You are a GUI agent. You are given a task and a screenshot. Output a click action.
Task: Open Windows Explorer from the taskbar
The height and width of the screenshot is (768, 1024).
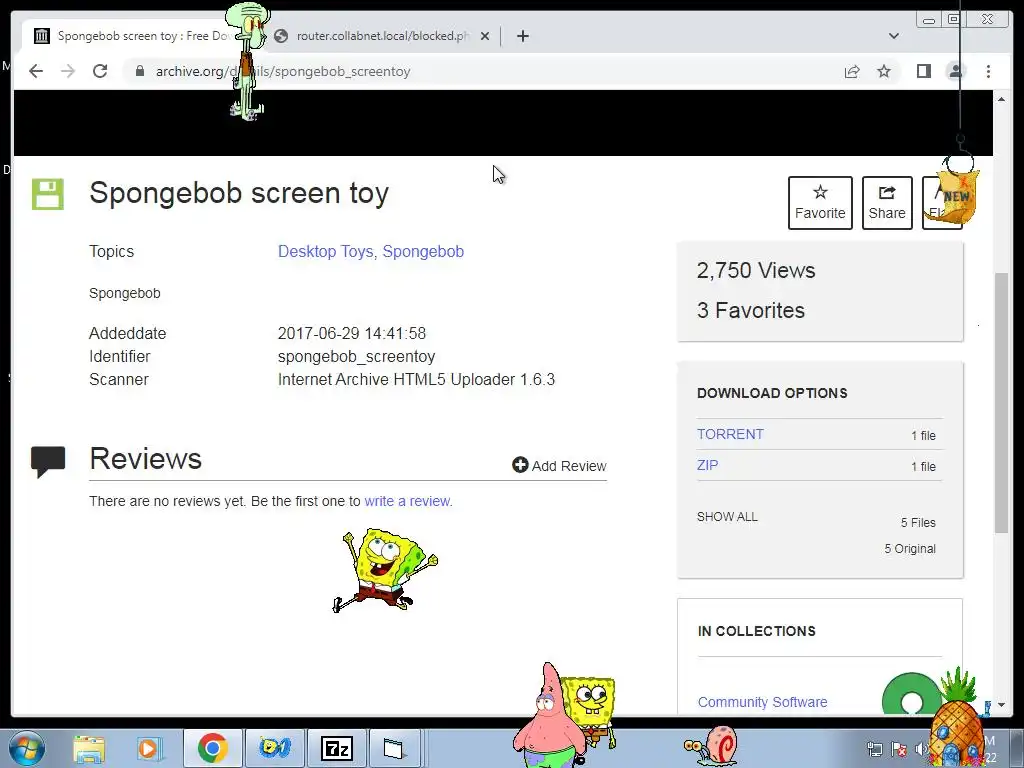89,748
